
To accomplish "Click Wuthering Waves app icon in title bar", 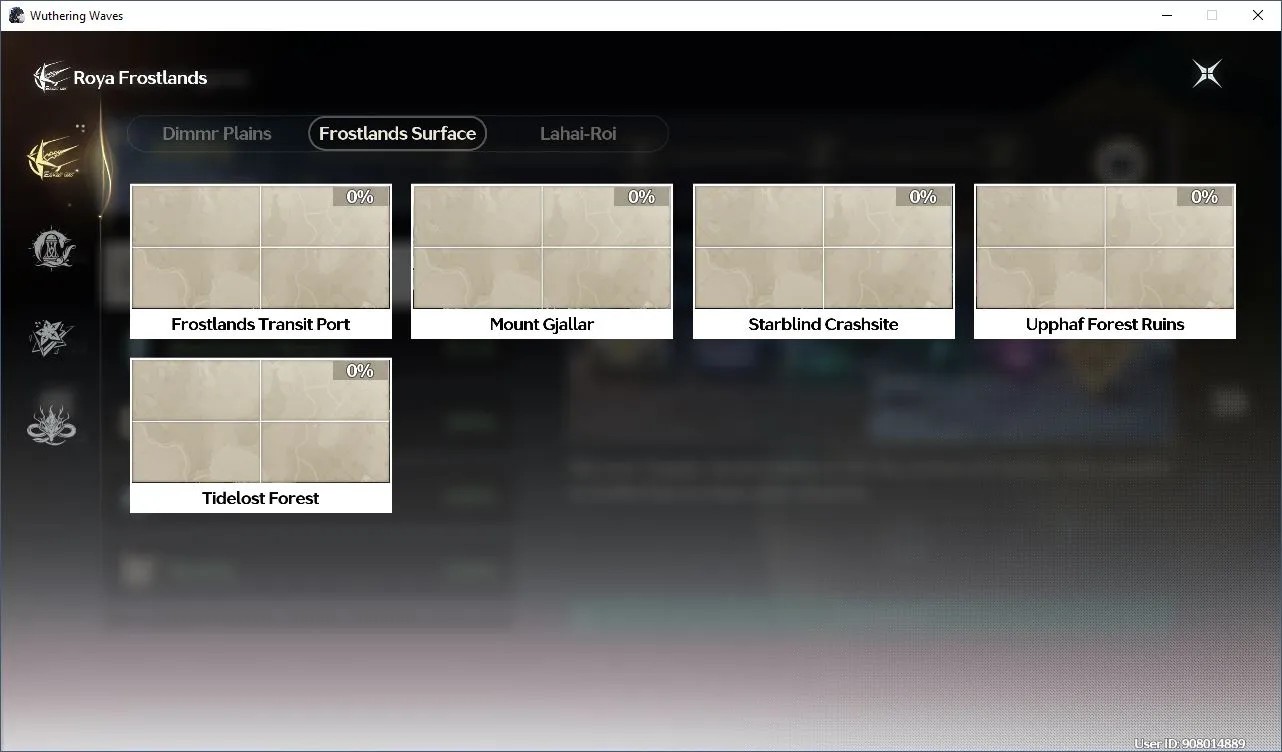I will [16, 16].
